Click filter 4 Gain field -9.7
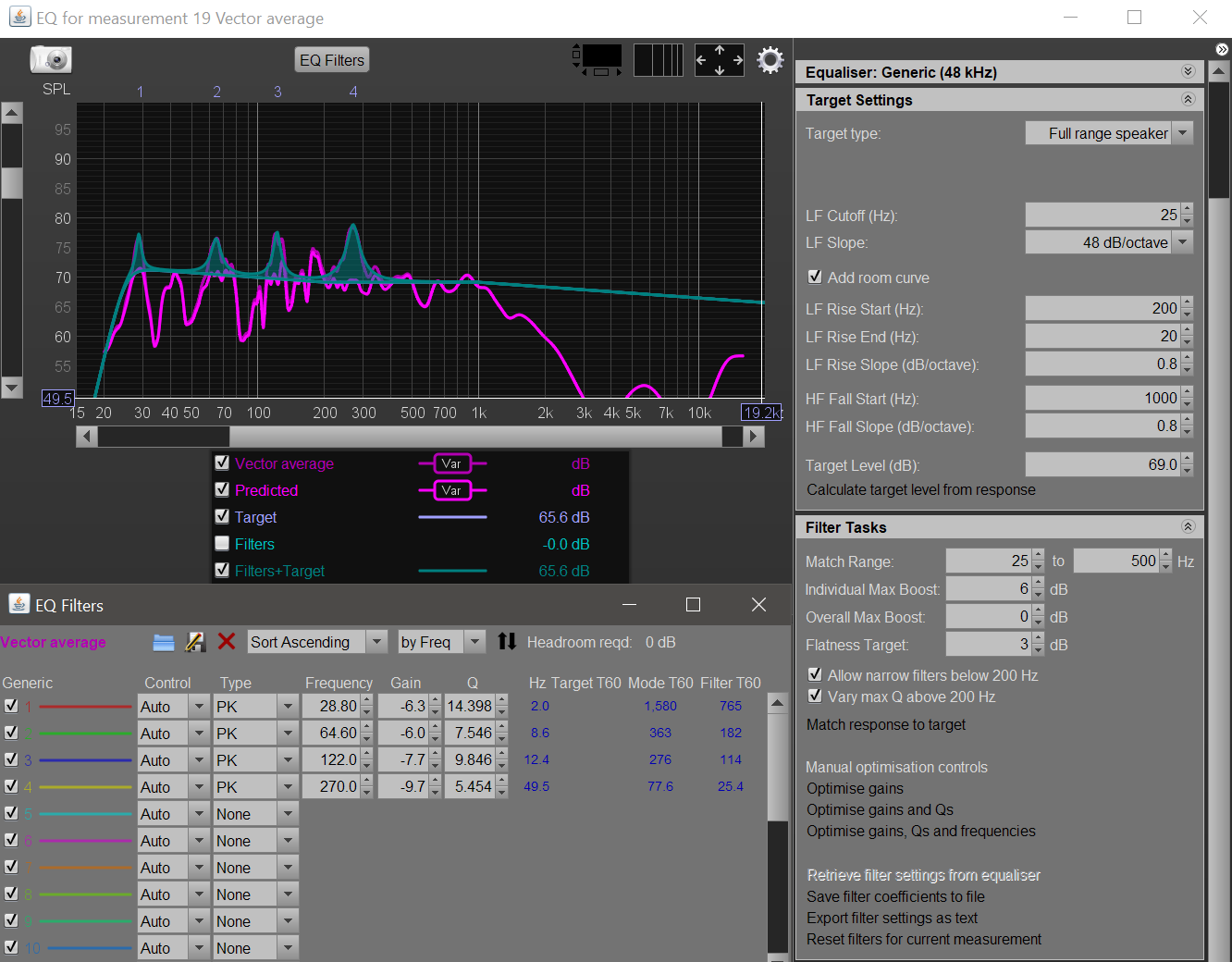 pos(402,786)
